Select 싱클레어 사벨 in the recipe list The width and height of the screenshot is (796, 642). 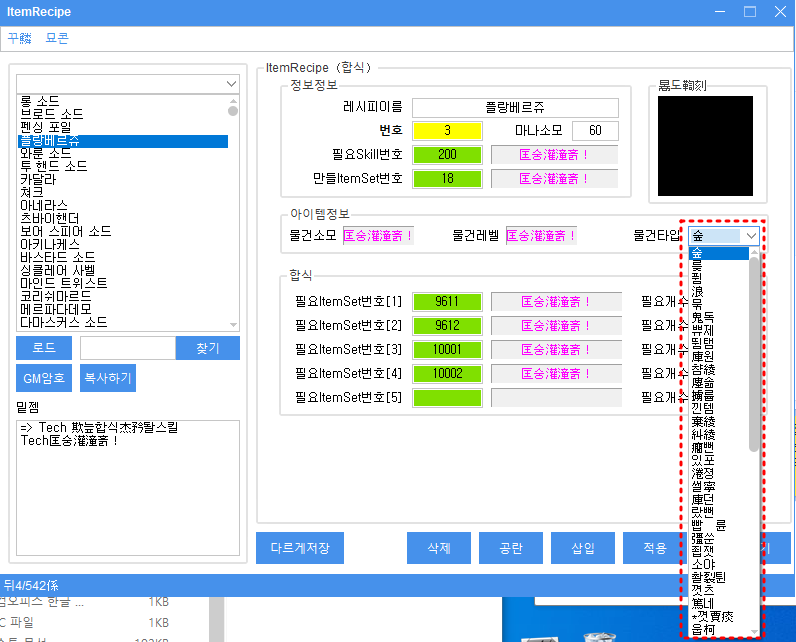pyautogui.click(x=57, y=270)
